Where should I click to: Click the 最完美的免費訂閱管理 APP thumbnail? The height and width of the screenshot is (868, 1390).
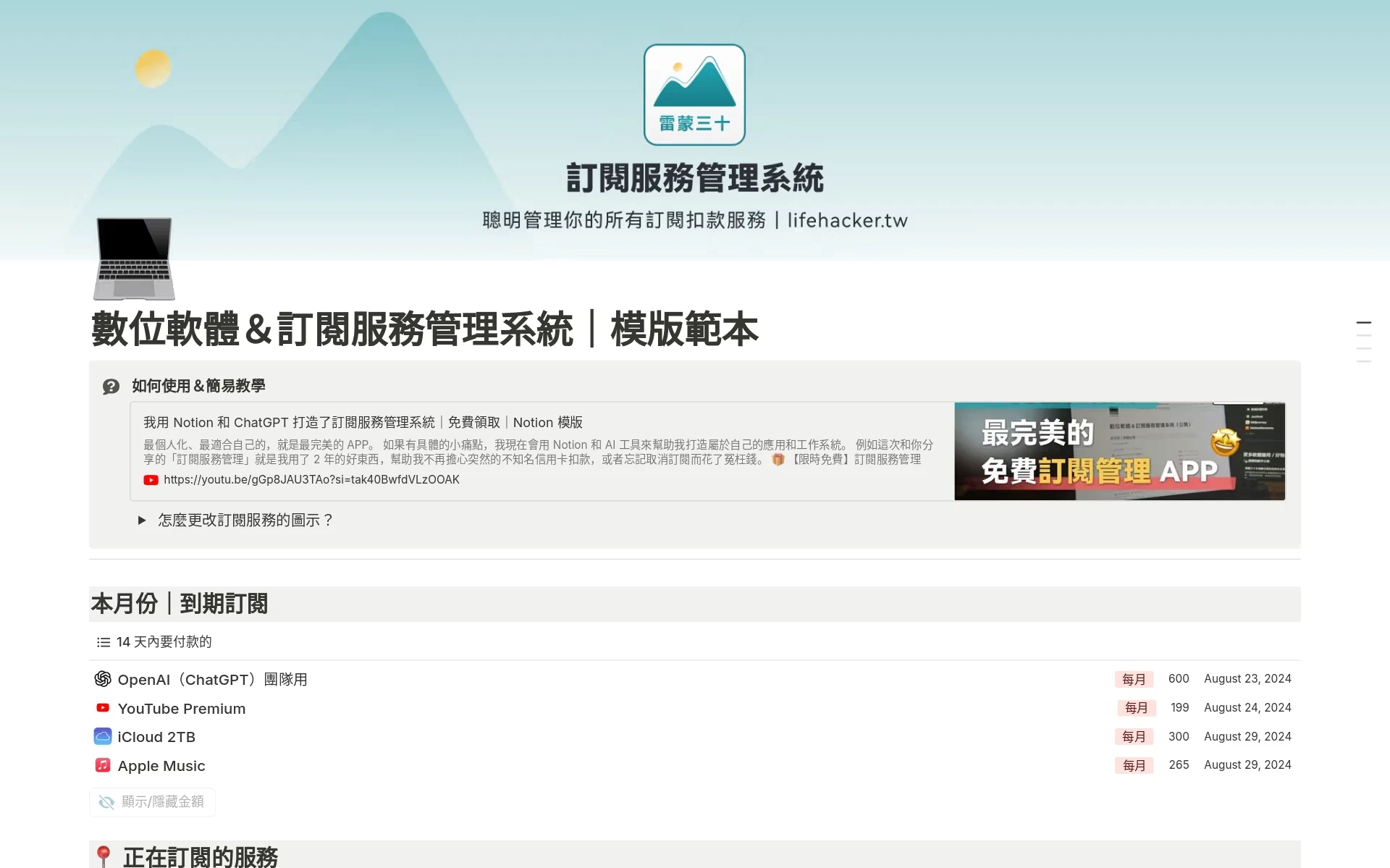pos(1119,451)
